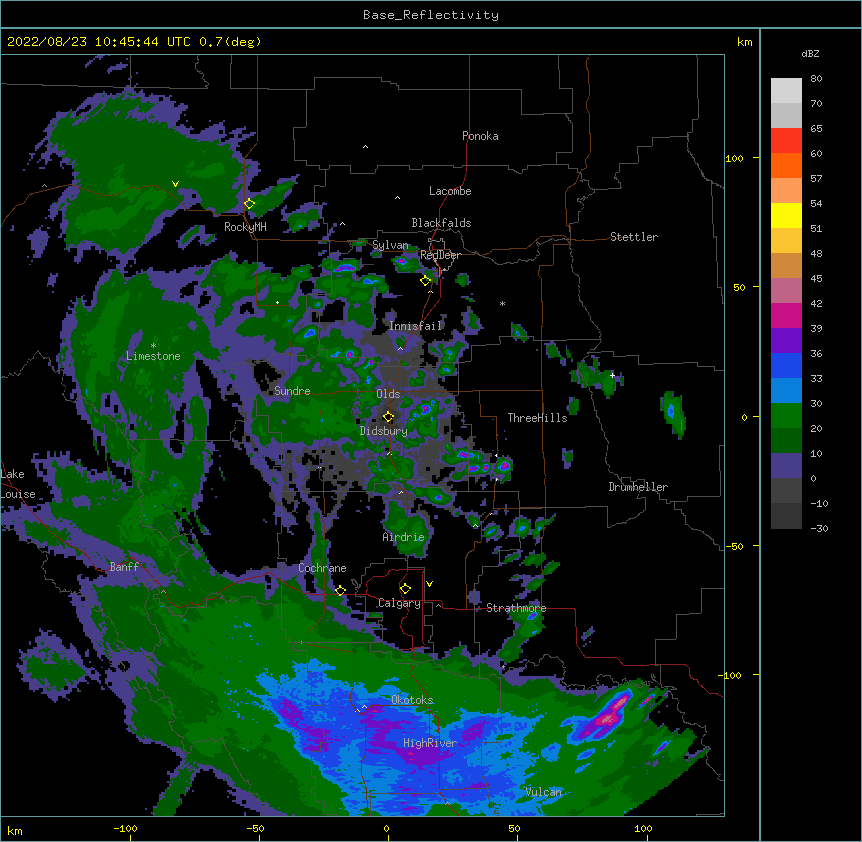
Task: Click the RedDeer label
Action: (x=440, y=255)
